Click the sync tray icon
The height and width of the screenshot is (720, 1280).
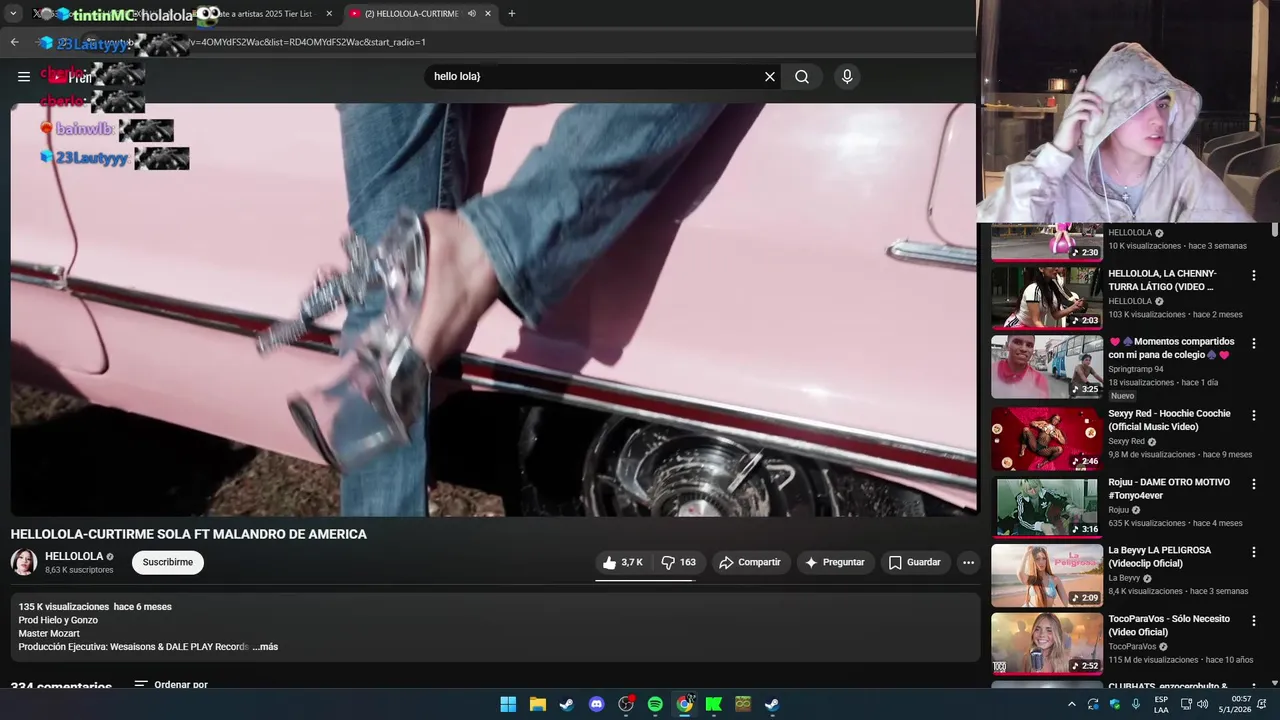(1093, 704)
